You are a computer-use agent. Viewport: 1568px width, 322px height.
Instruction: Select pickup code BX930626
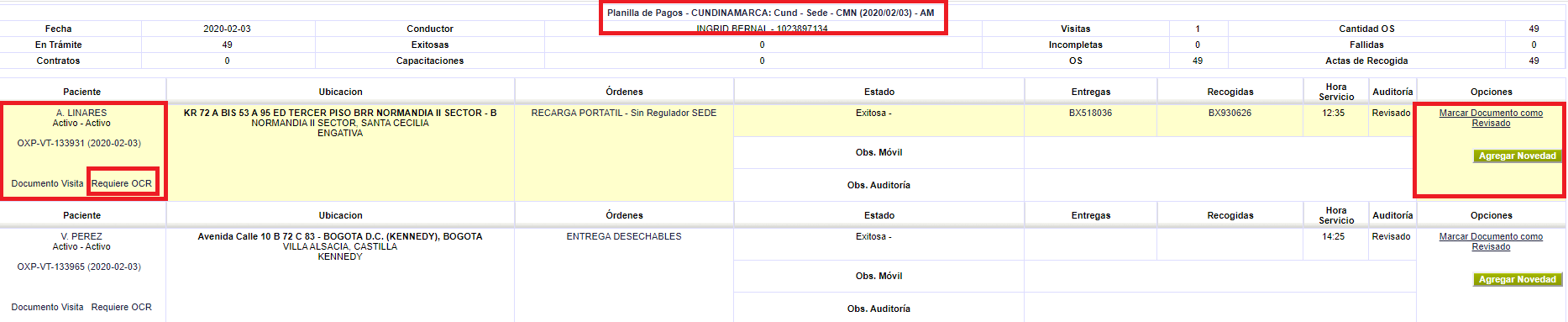pyautogui.click(x=1230, y=113)
